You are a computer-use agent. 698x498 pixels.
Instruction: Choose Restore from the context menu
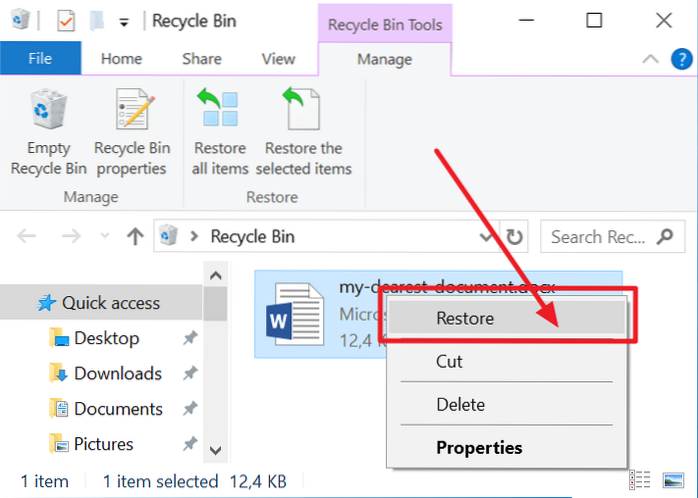coord(464,318)
